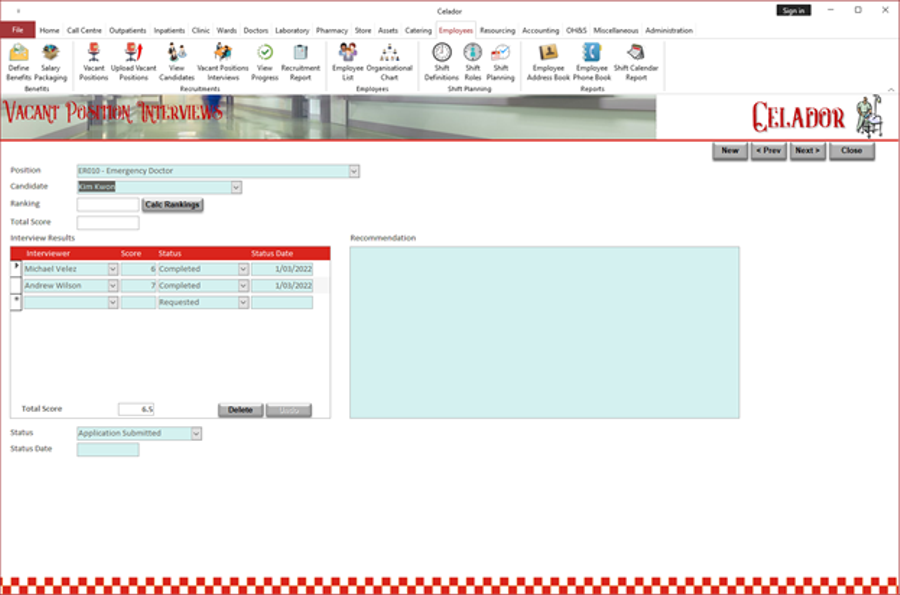Switch to the Pharmacy ribbon tab

[331, 30]
